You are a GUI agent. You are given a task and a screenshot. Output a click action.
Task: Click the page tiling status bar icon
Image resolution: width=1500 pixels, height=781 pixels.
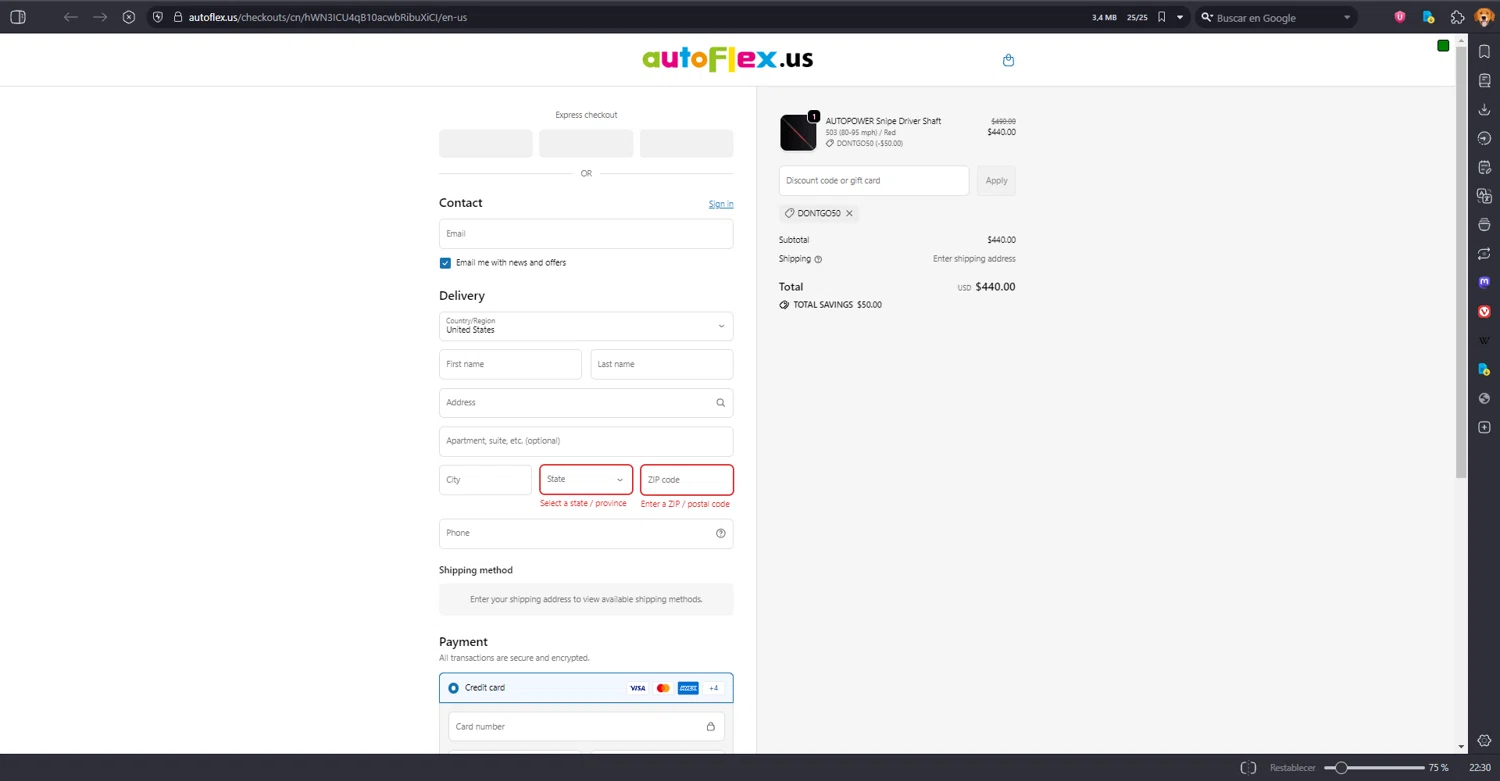point(1248,768)
